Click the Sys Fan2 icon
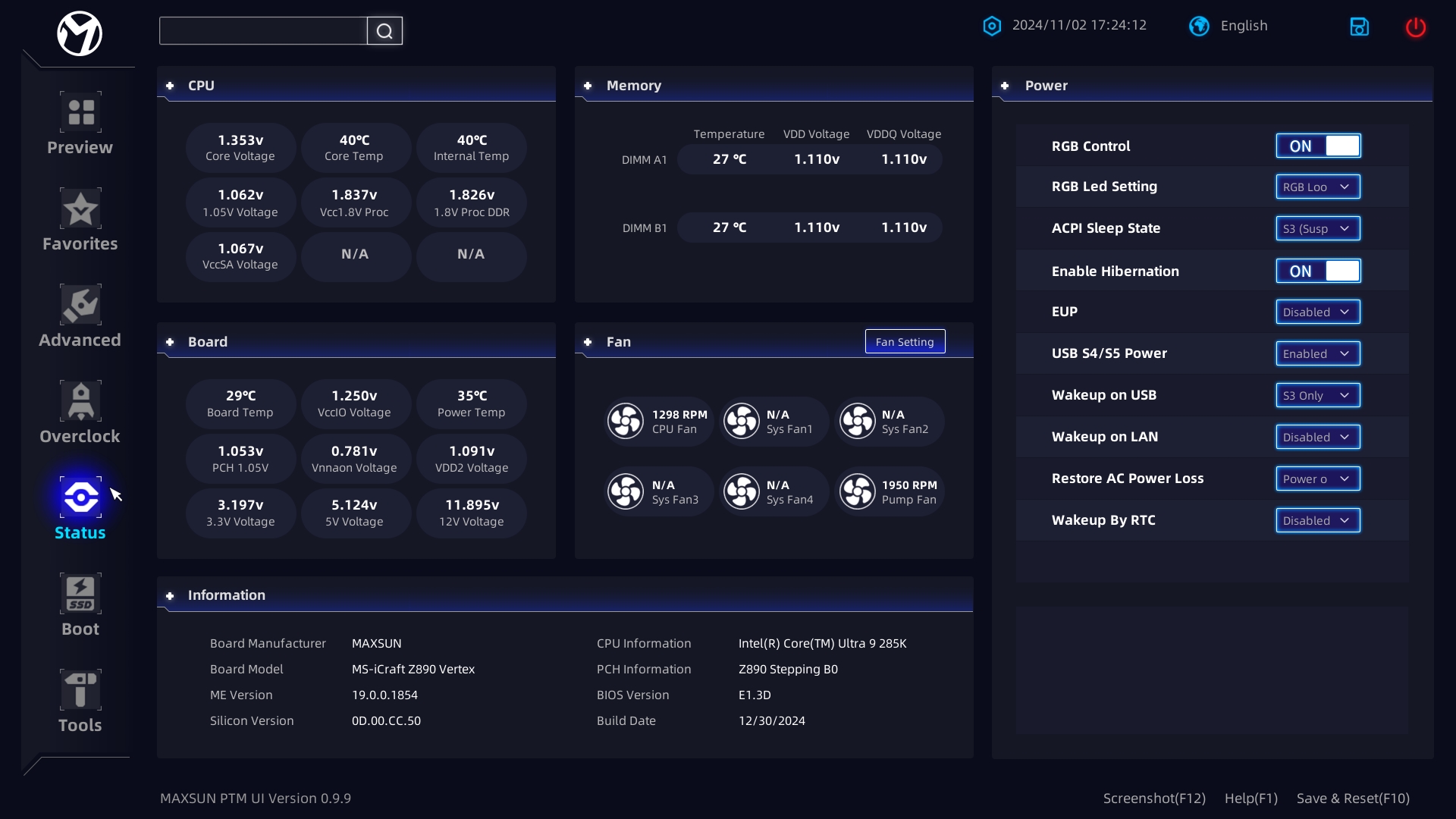The image size is (1456, 819). click(x=858, y=421)
